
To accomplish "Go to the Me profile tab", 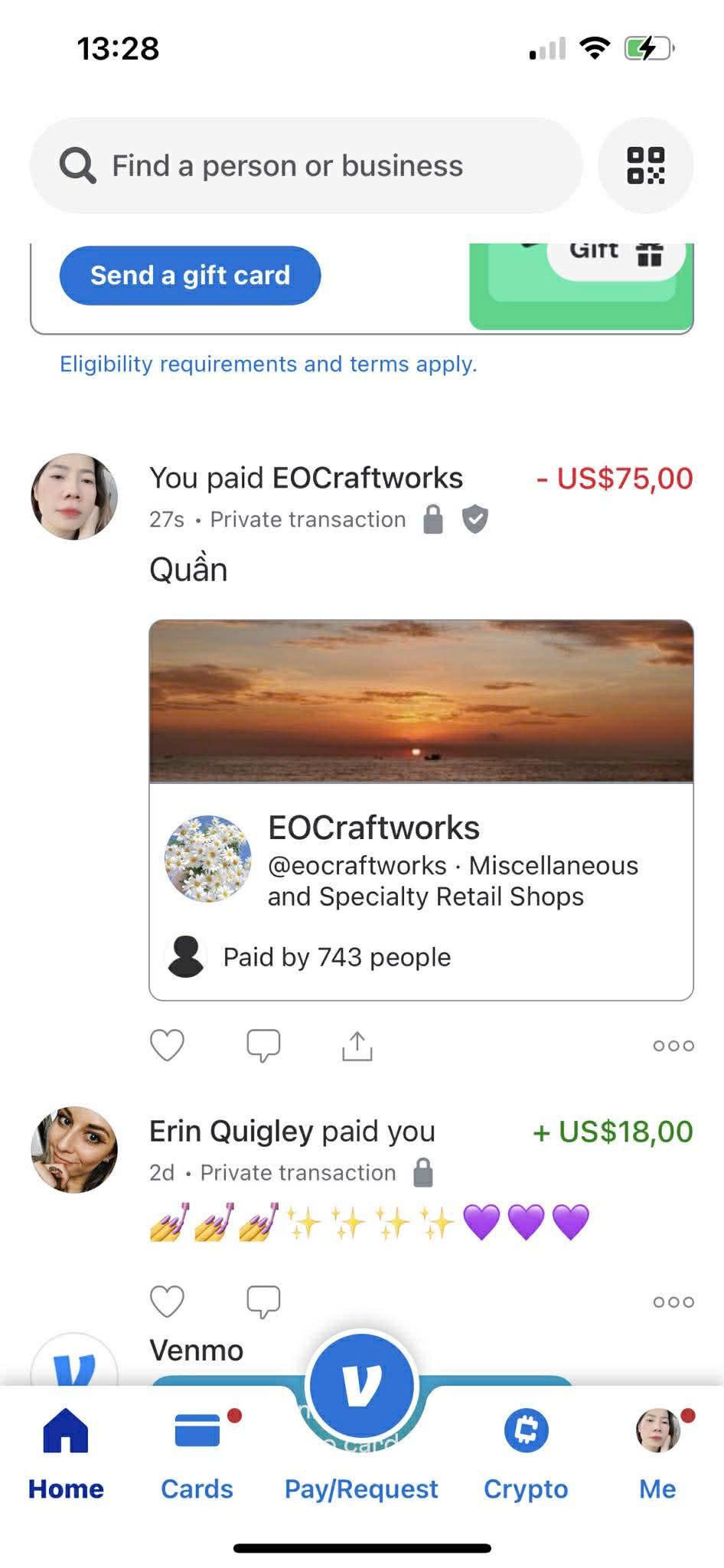I will tap(658, 1455).
